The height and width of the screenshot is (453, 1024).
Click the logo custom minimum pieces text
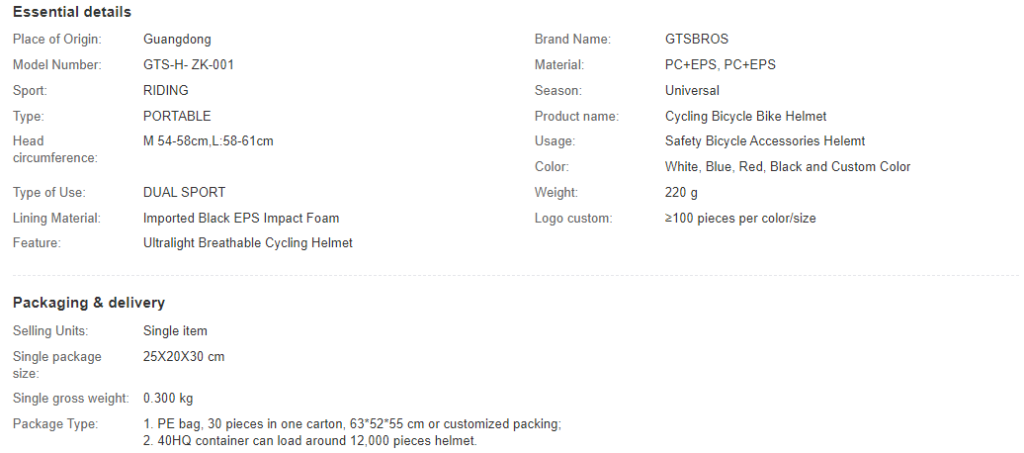click(740, 218)
